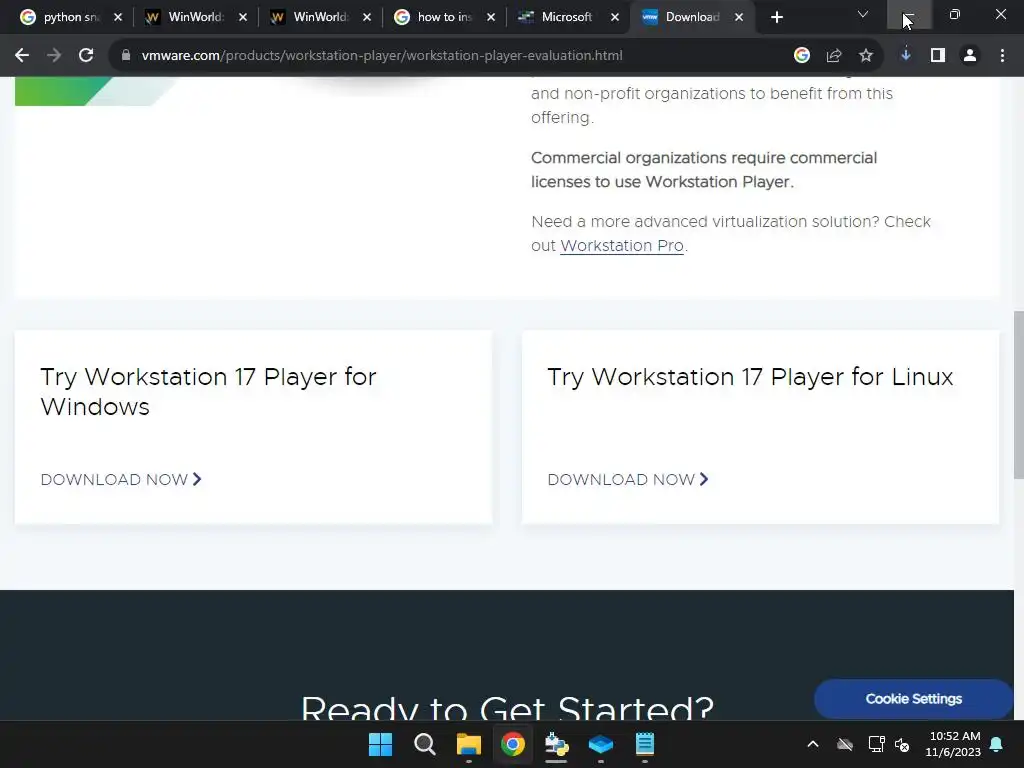Close the python sn tab
The height and width of the screenshot is (768, 1024).
[x=118, y=18]
